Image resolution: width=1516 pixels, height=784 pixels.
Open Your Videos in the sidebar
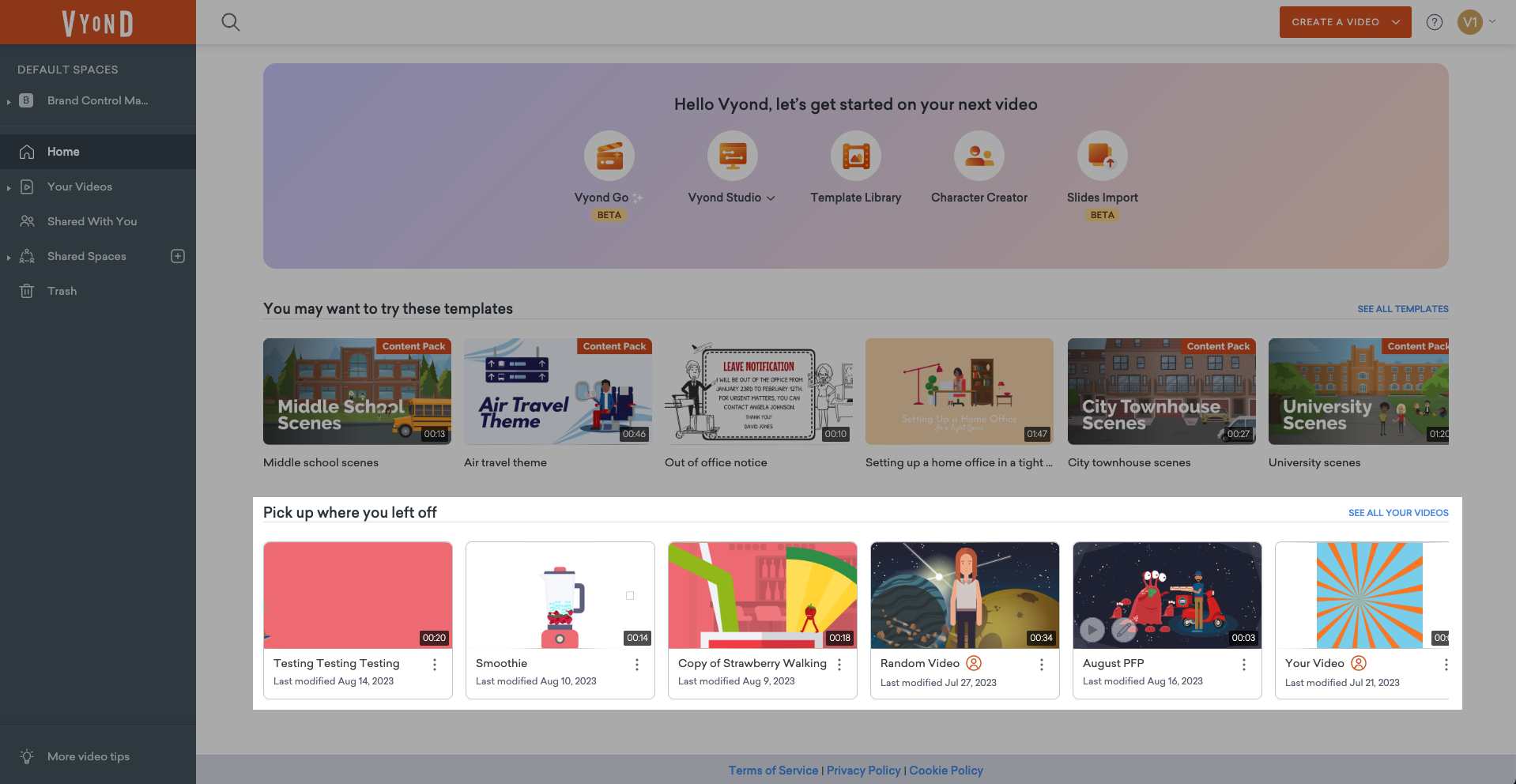click(x=80, y=187)
